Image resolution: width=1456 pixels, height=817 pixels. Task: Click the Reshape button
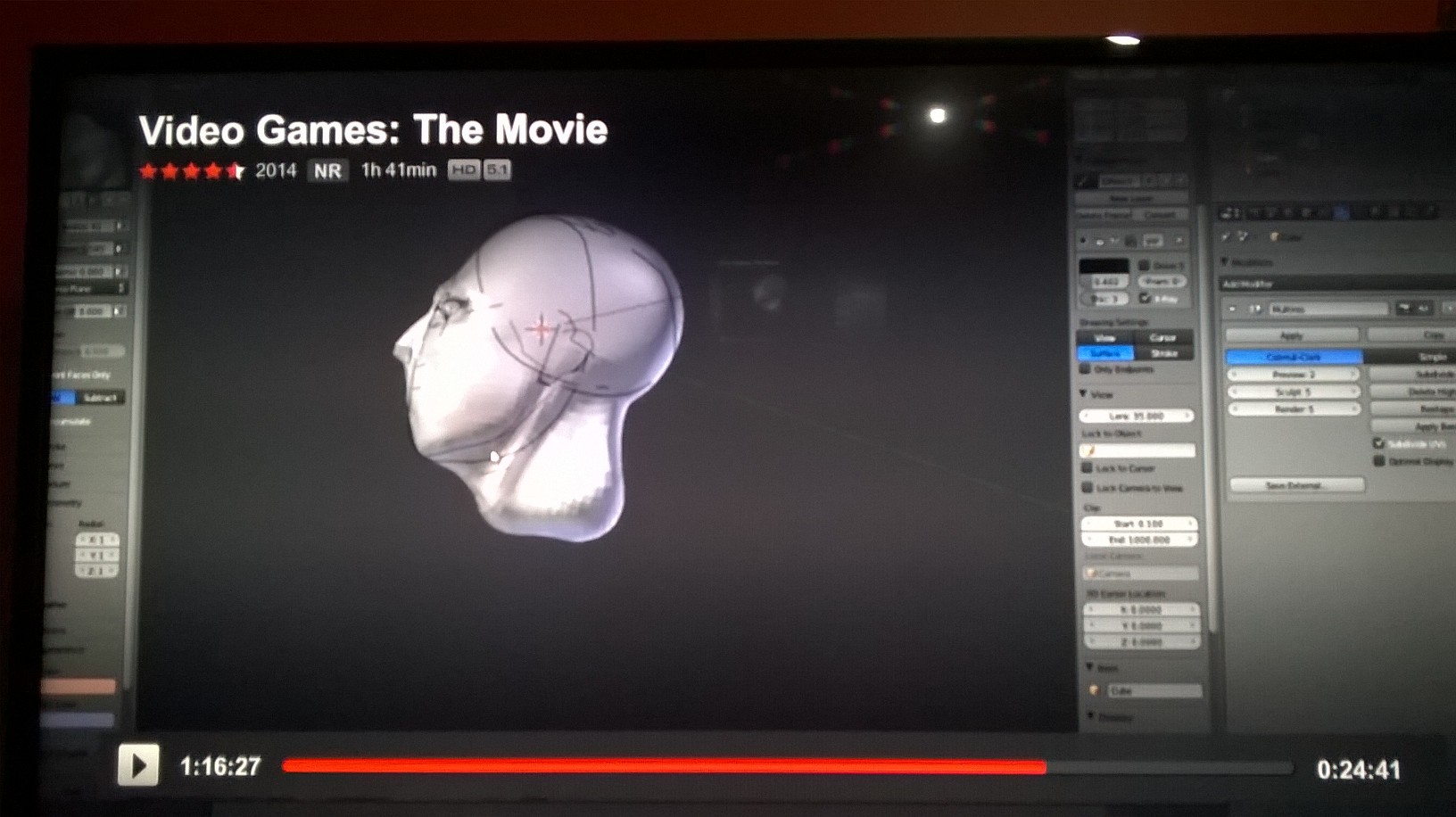click(1413, 408)
